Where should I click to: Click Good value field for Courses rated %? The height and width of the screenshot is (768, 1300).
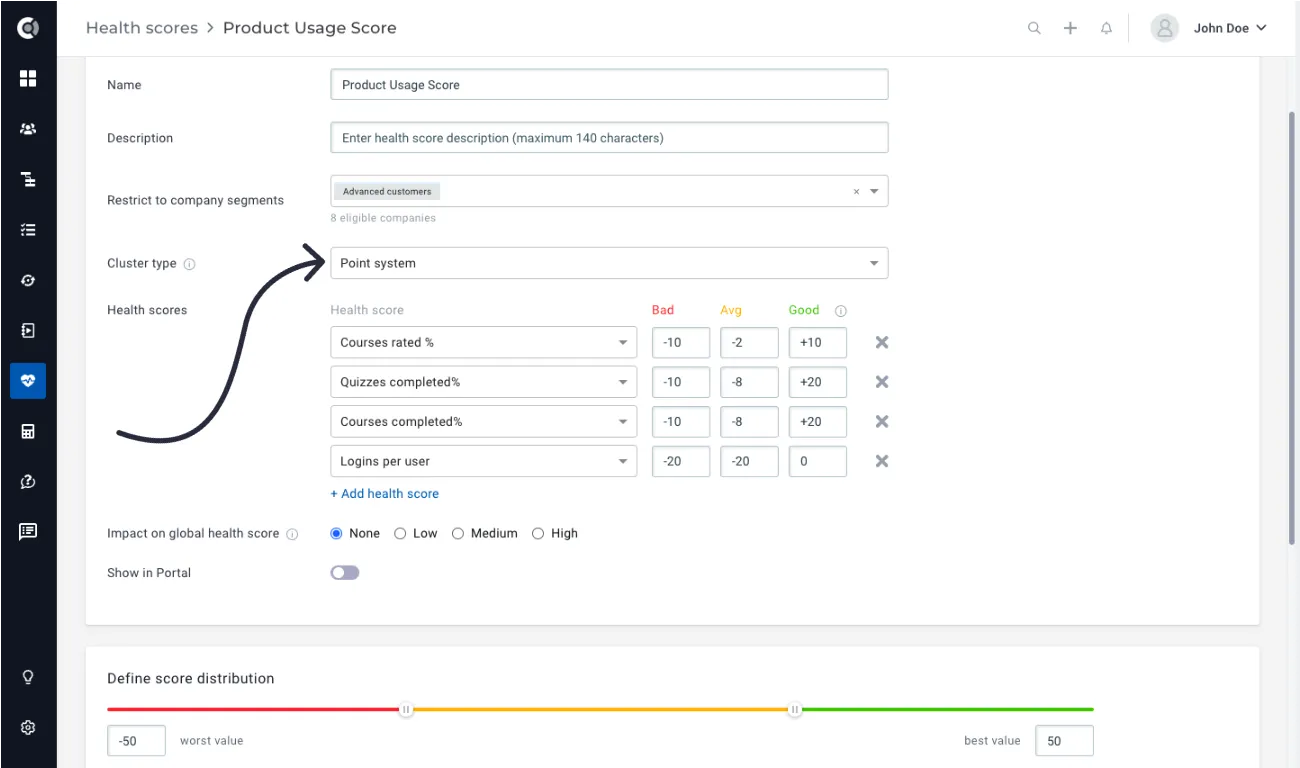tap(817, 342)
